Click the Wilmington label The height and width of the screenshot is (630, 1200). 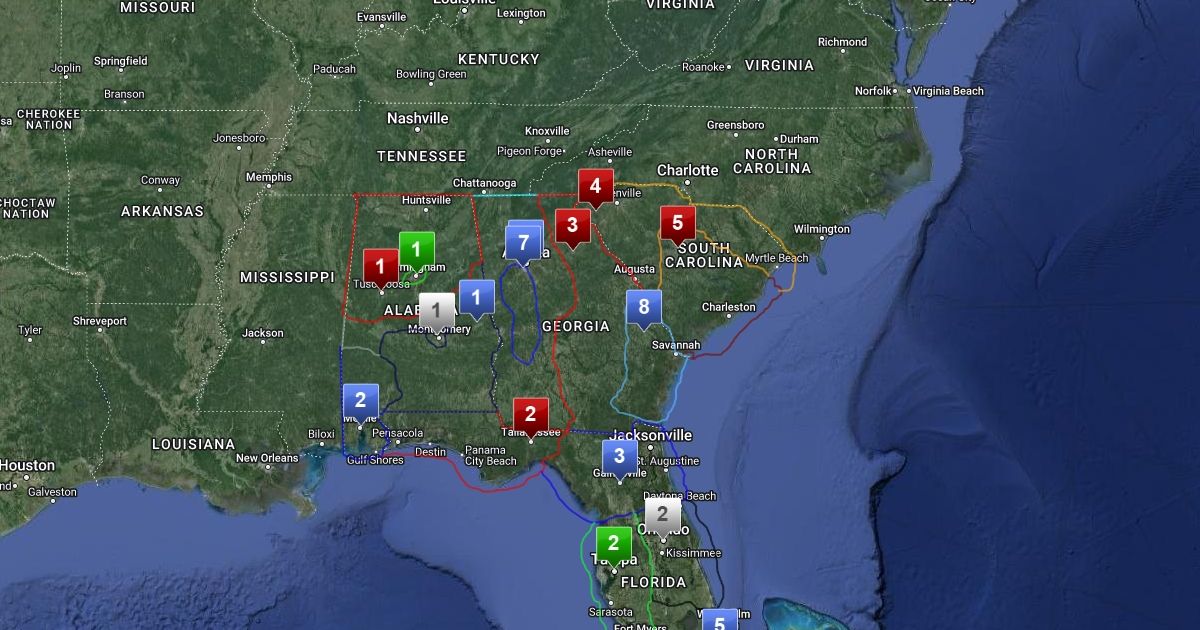click(822, 229)
